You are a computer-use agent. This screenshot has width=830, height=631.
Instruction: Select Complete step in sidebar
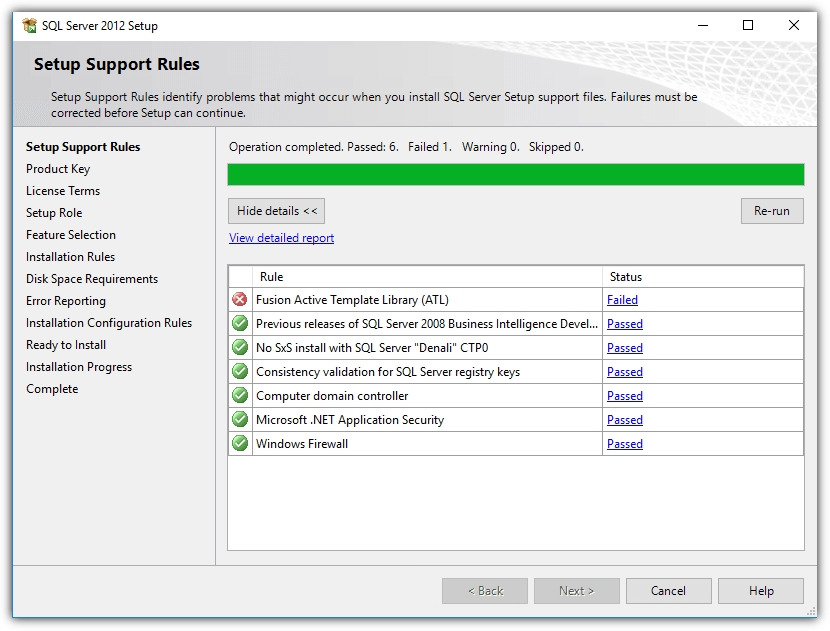pyautogui.click(x=52, y=389)
